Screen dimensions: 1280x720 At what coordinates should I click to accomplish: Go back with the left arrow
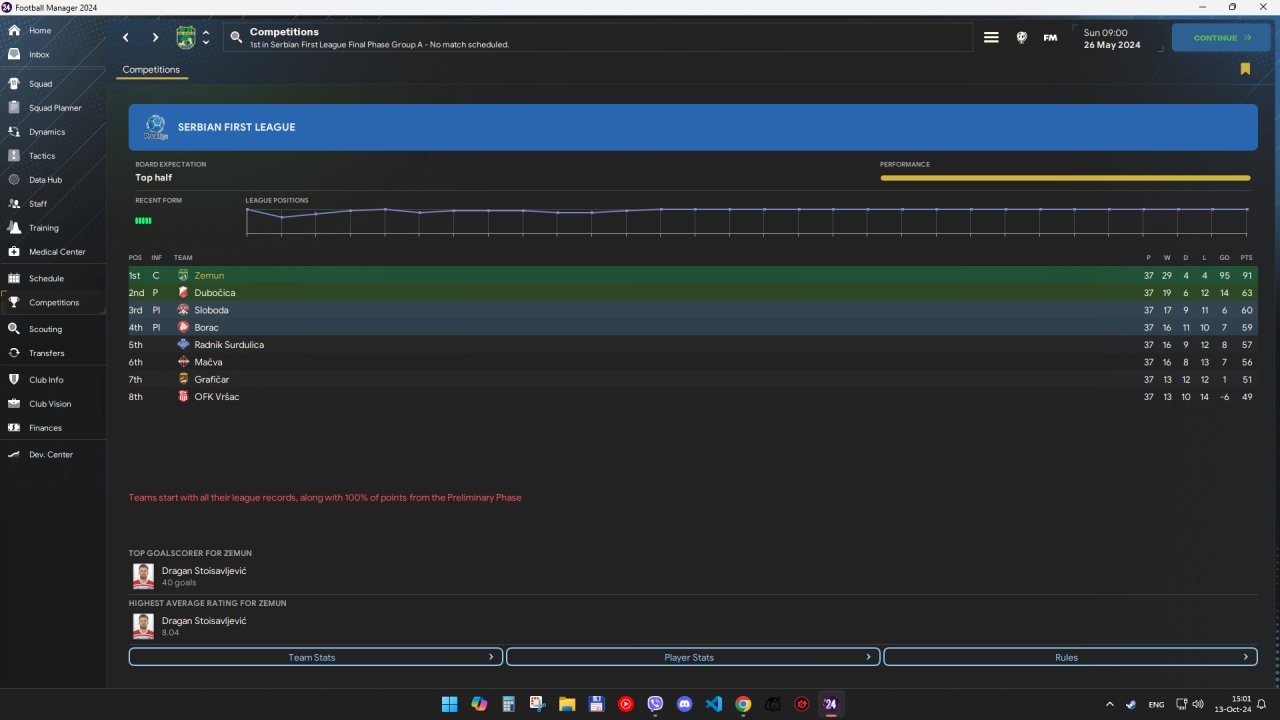[126, 38]
